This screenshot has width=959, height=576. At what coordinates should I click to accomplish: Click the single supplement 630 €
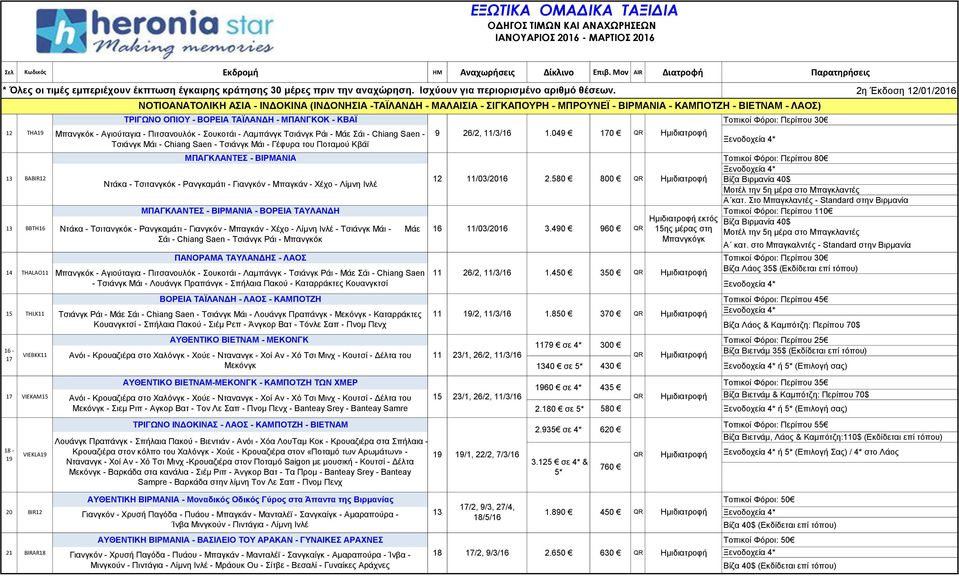pos(610,553)
